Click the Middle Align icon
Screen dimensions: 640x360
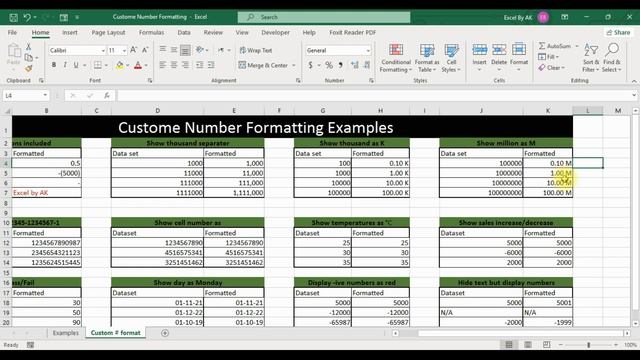click(174, 50)
